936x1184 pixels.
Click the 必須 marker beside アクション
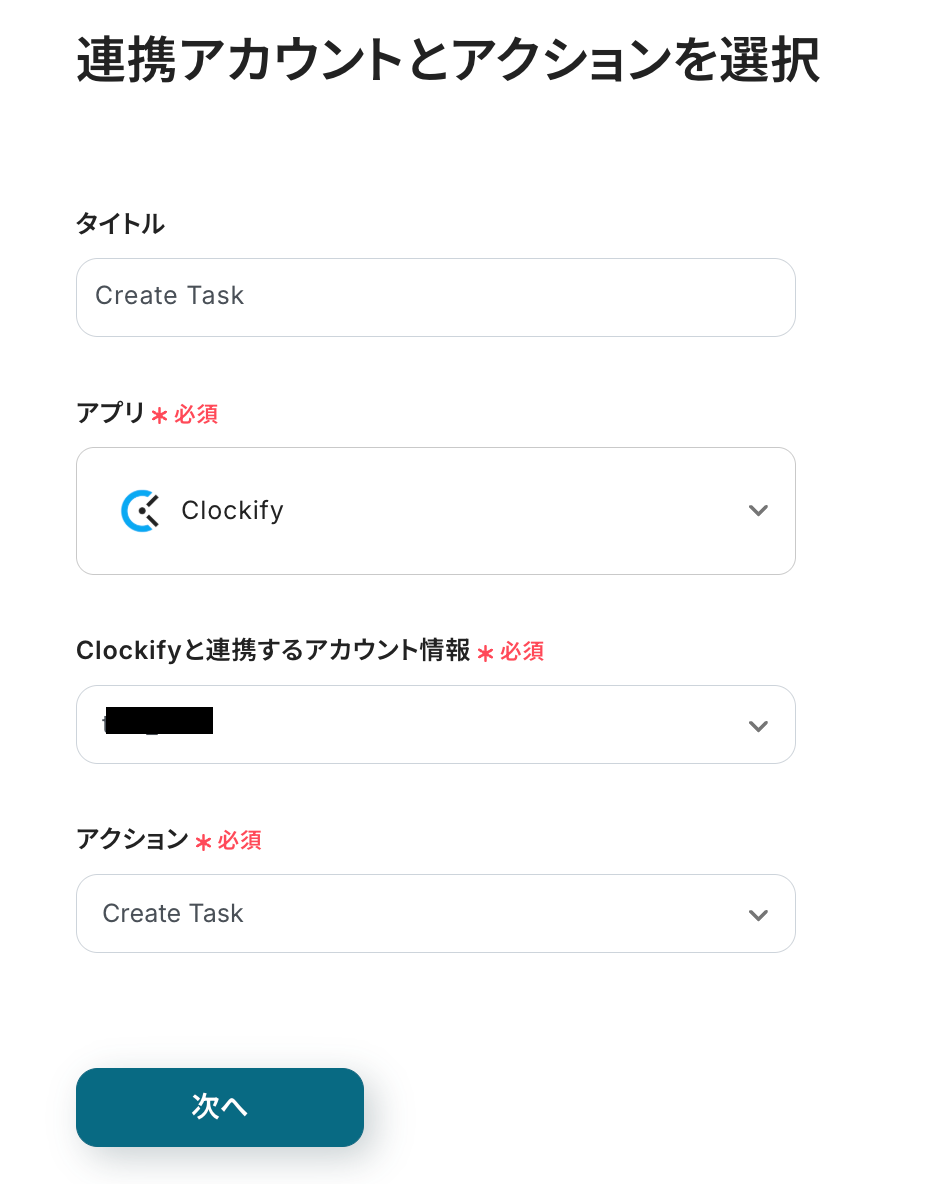240,841
